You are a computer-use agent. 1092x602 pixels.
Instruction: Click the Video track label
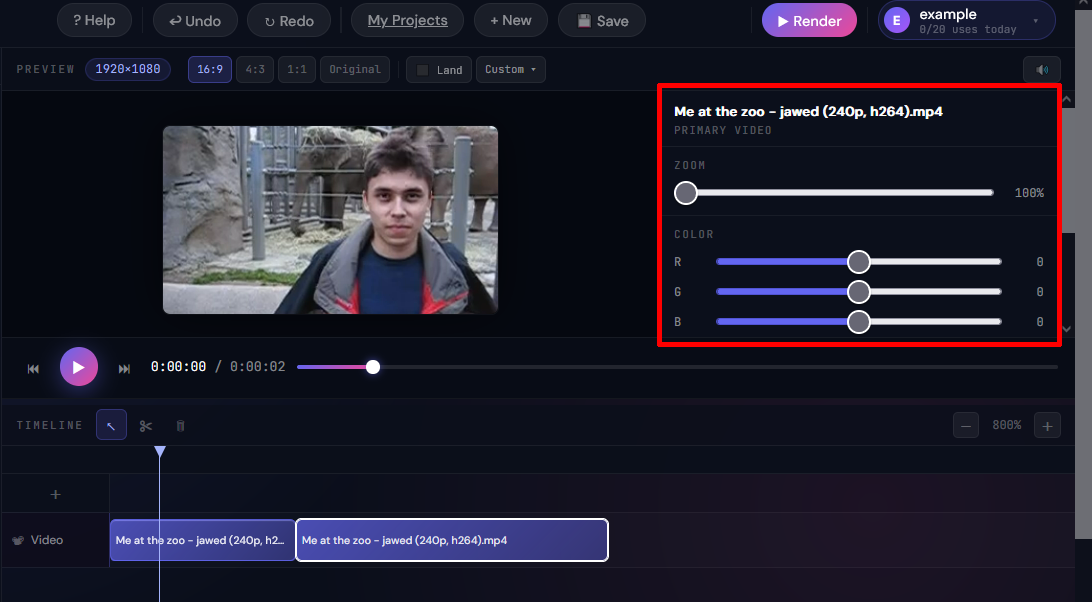click(47, 540)
